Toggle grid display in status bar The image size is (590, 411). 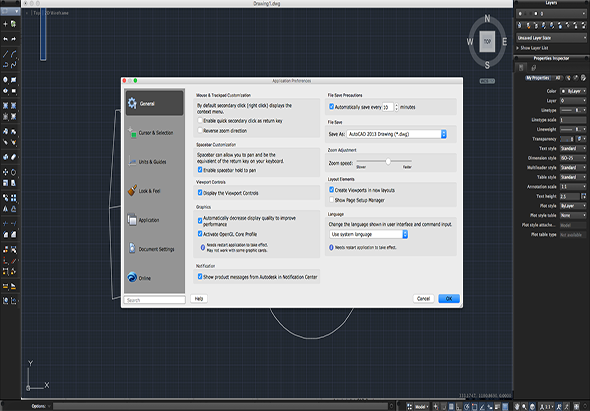[452, 406]
